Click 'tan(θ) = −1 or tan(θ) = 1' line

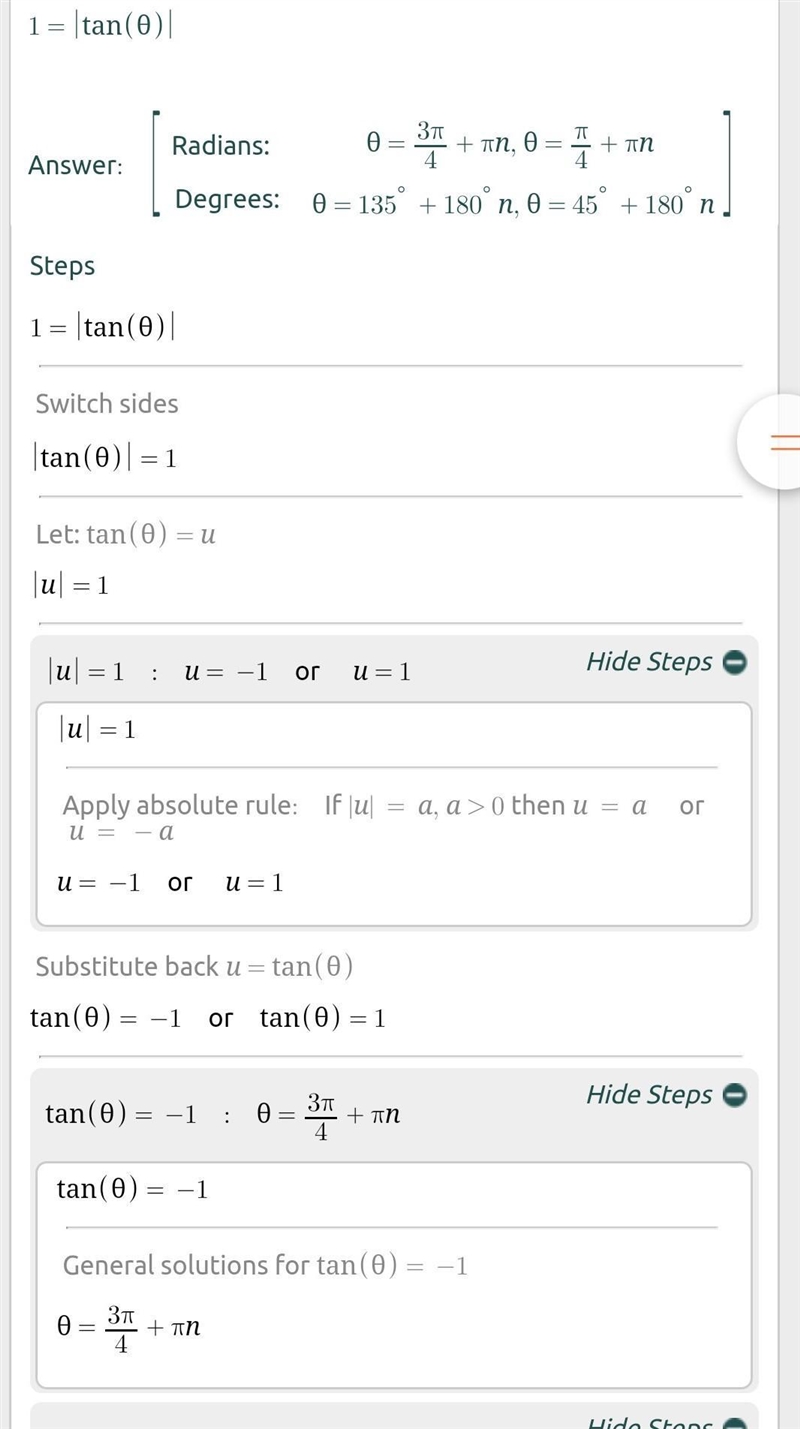point(208,1018)
